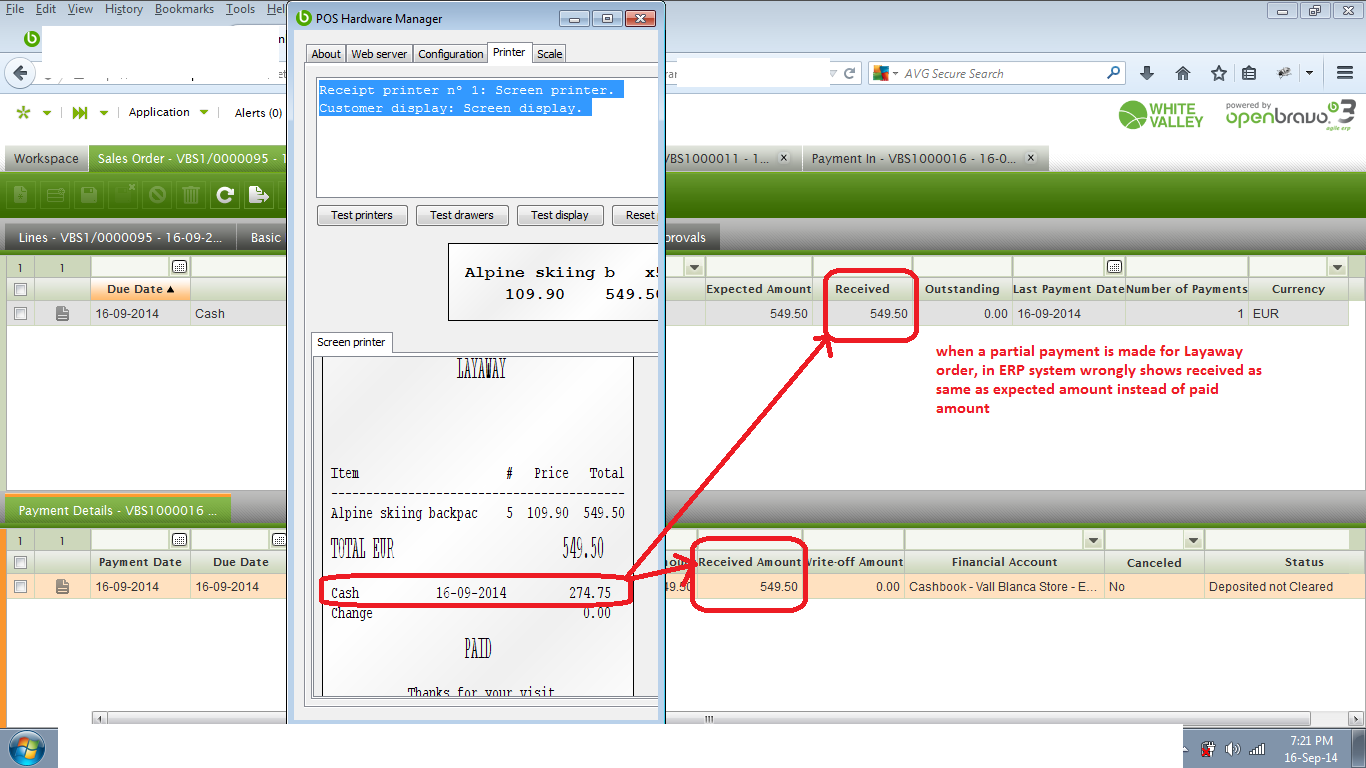The image size is (1366, 768).
Task: Click the browser Back arrow button
Action: click(x=21, y=73)
